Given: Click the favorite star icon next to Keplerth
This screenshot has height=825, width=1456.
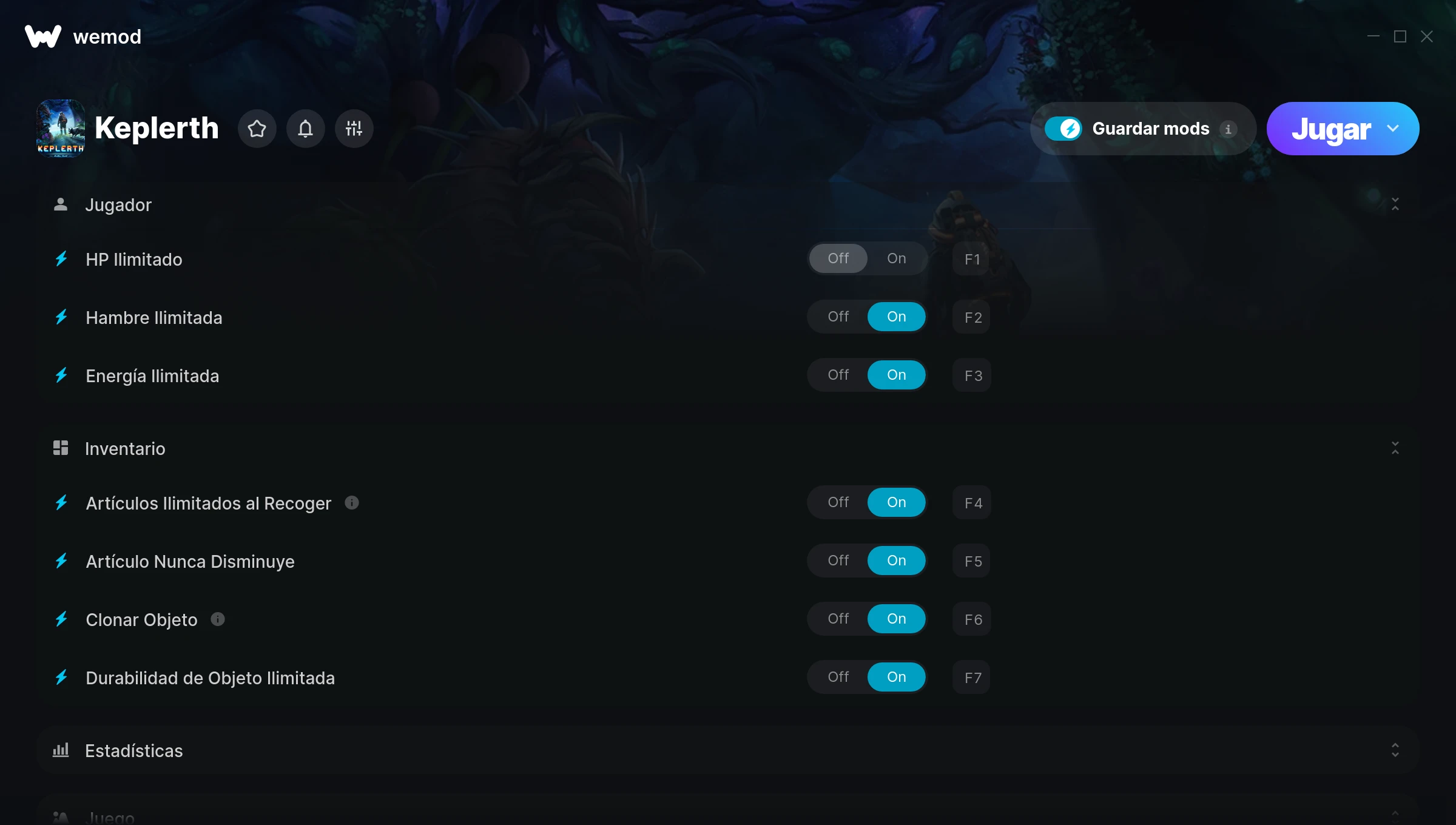Looking at the screenshot, I should (x=257, y=129).
